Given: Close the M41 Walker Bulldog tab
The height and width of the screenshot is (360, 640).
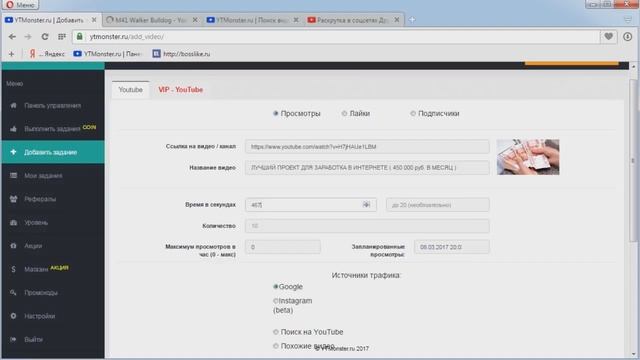Looking at the screenshot, I should [195, 20].
